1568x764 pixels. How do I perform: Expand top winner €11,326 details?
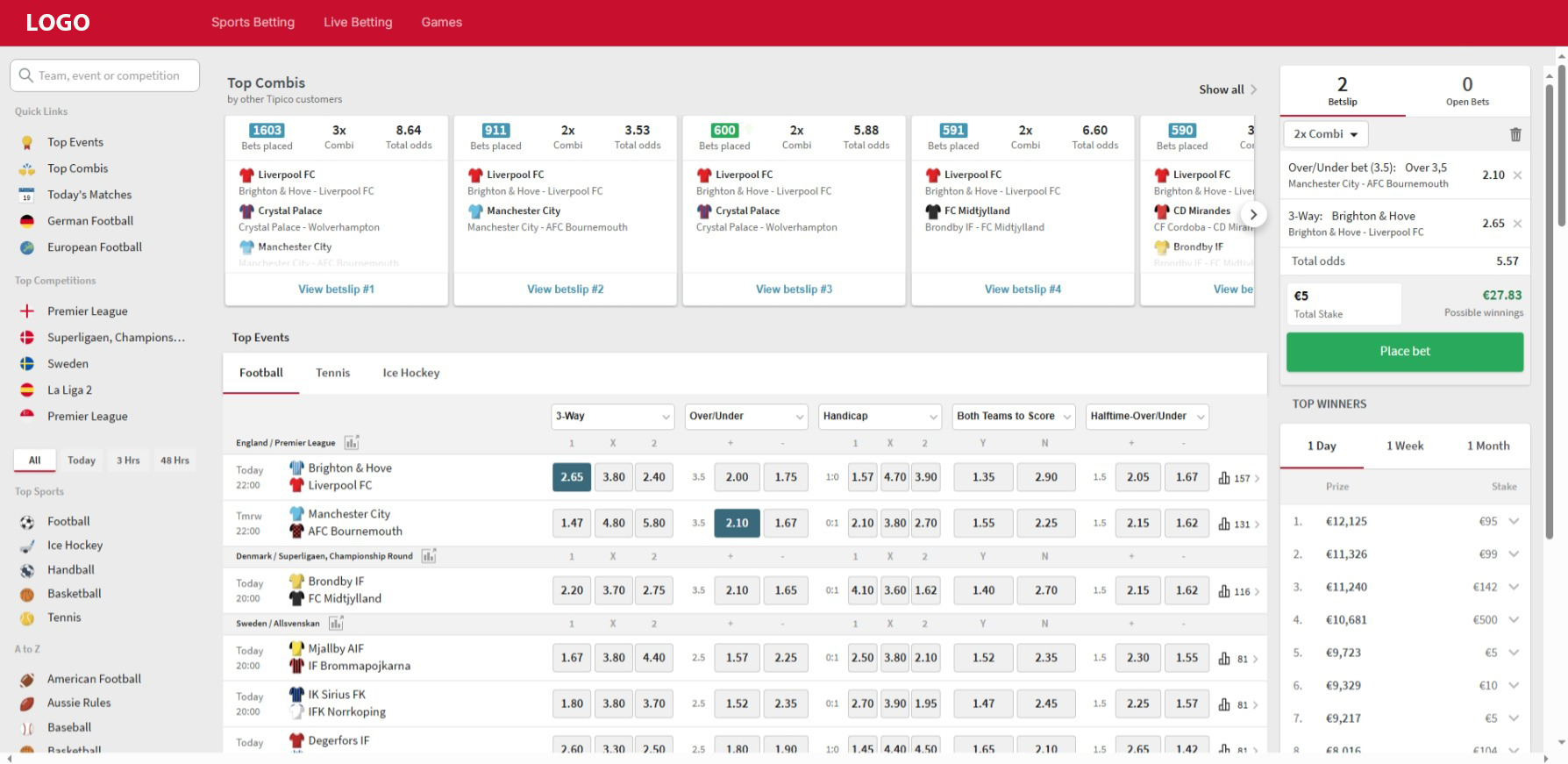tap(1514, 554)
